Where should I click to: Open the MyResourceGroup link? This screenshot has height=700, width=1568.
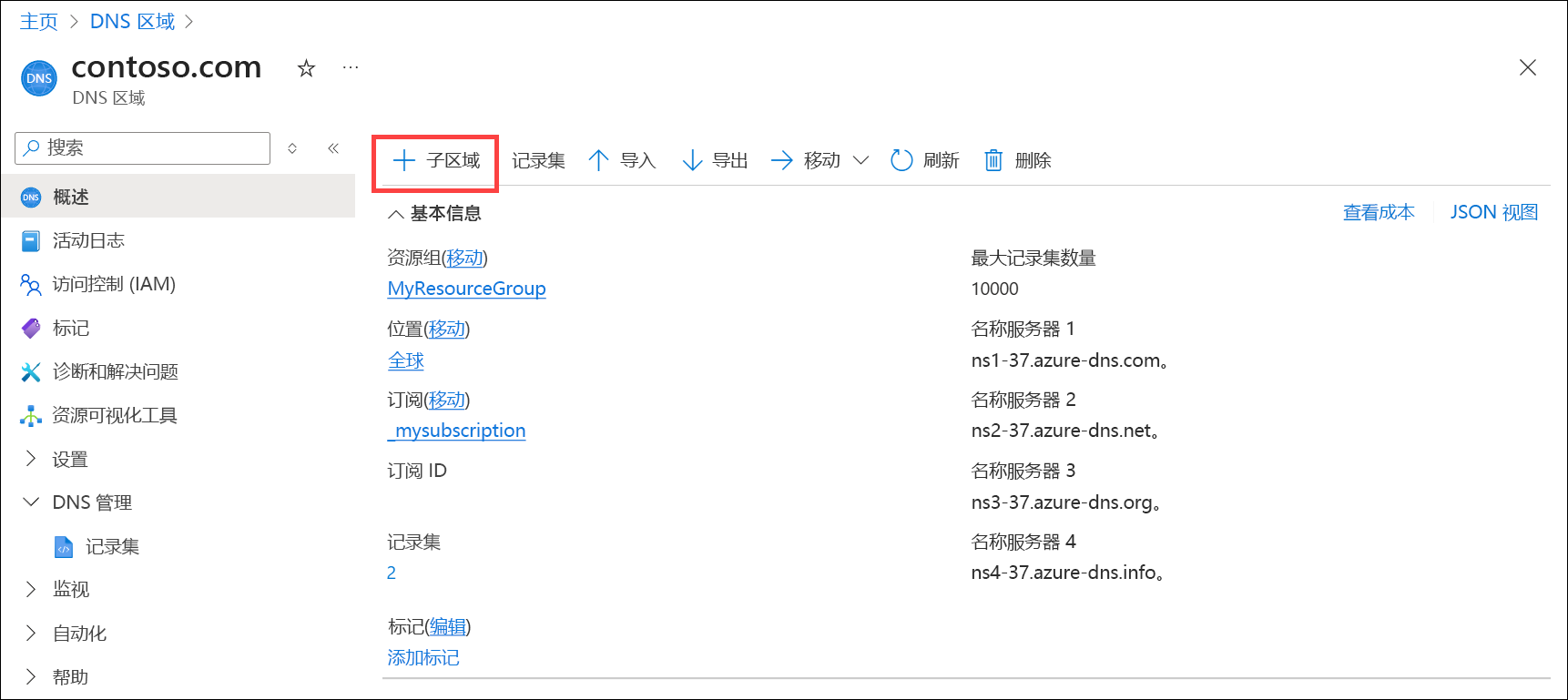pyautogui.click(x=466, y=289)
